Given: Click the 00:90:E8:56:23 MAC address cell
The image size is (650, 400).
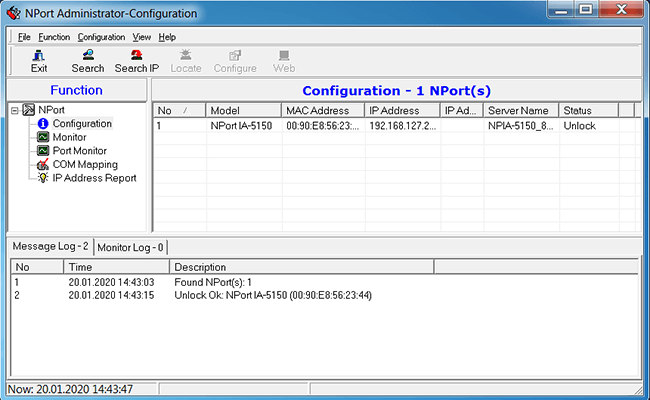Looking at the screenshot, I should [x=323, y=126].
